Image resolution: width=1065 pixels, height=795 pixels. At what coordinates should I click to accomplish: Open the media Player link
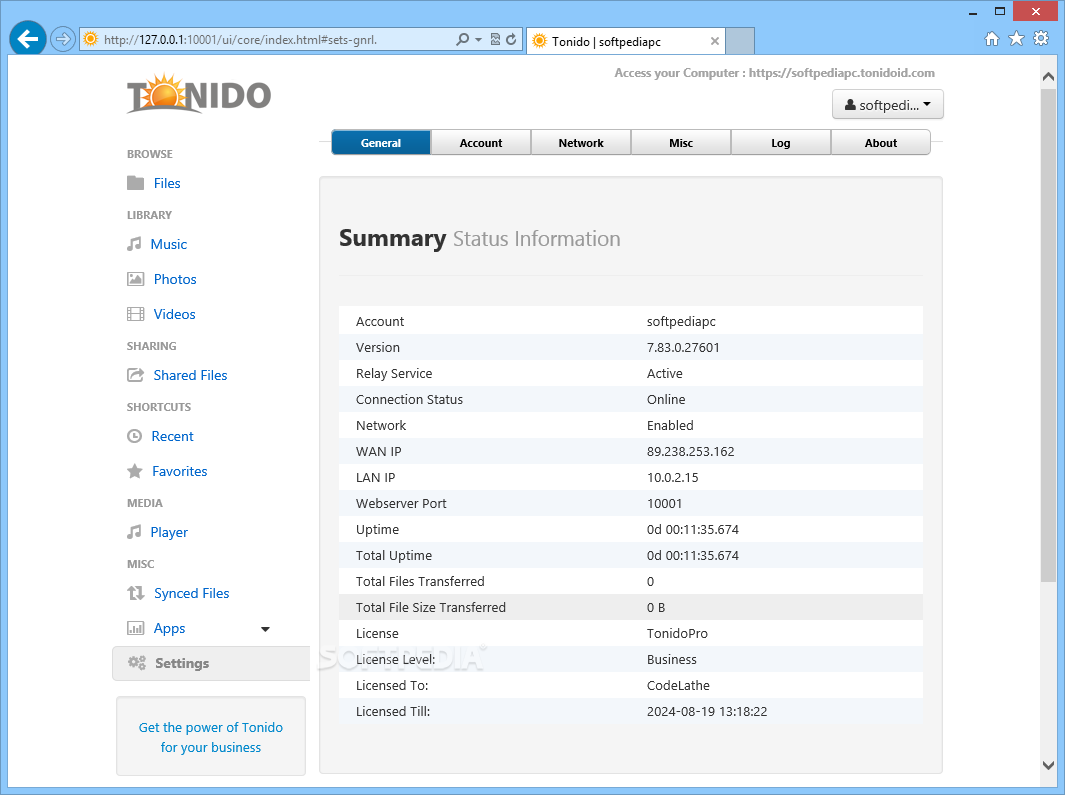[x=169, y=532]
